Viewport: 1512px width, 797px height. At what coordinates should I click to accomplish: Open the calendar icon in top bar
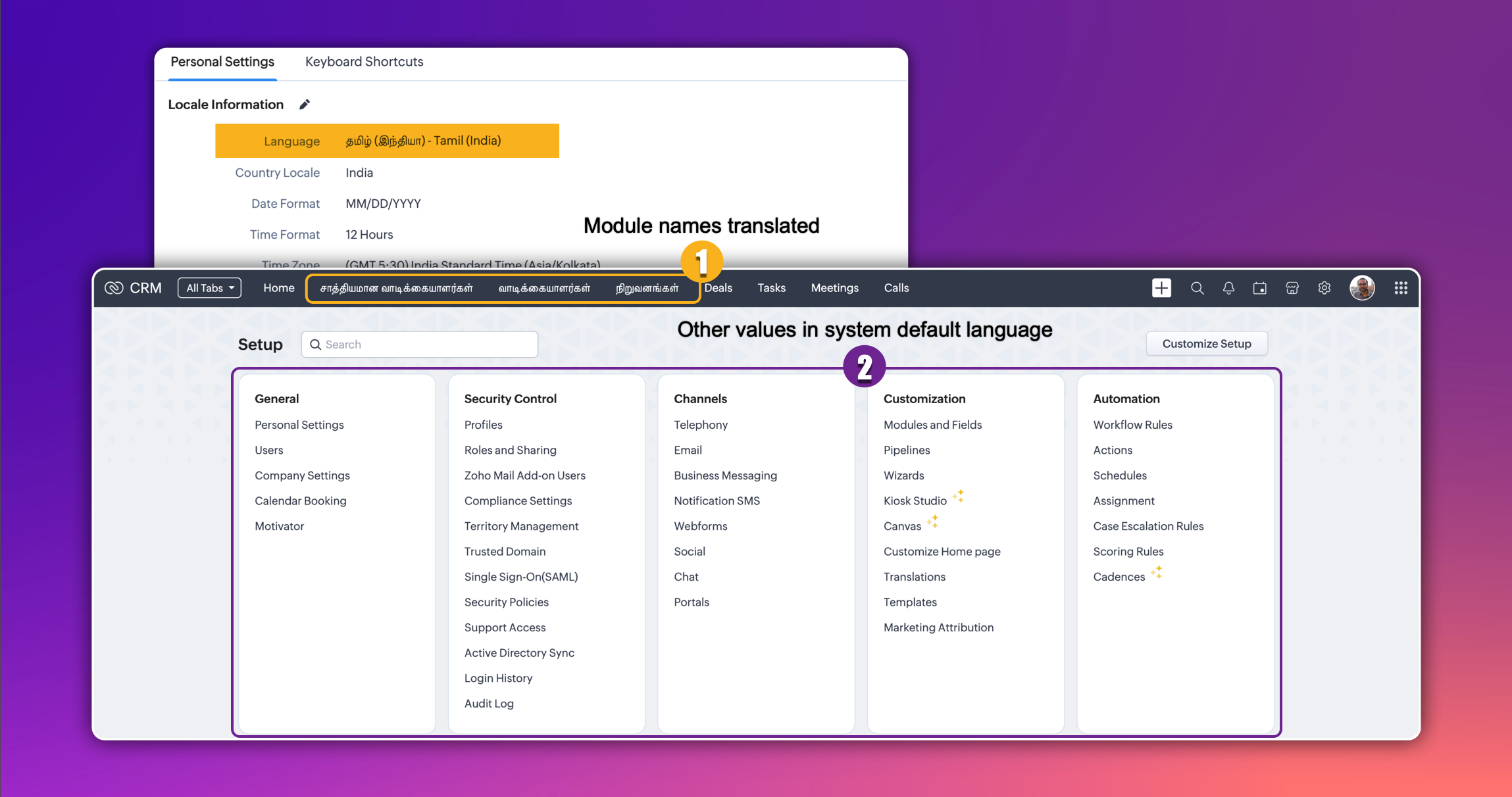(1259, 288)
